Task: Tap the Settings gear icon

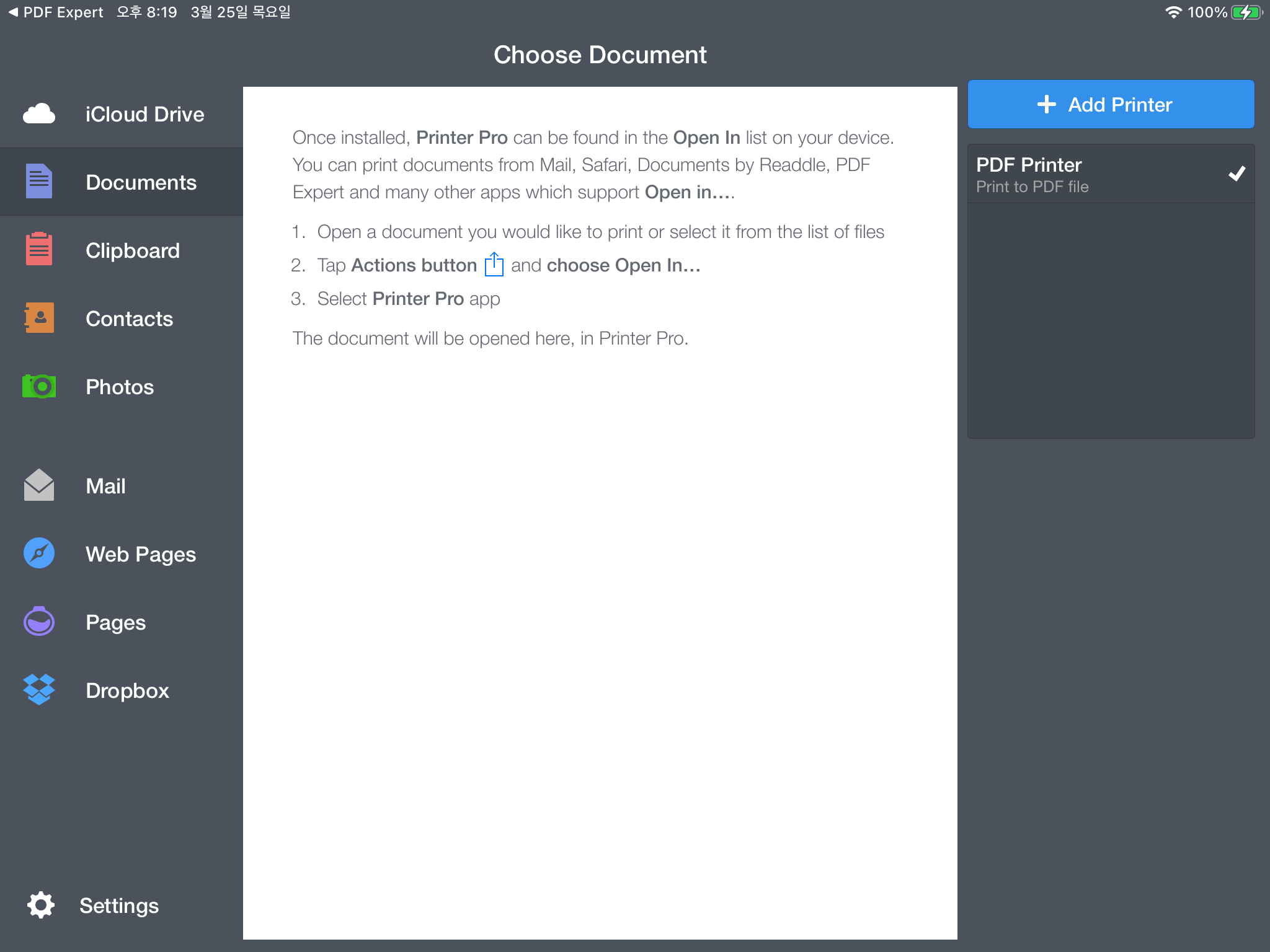Action: pos(41,906)
